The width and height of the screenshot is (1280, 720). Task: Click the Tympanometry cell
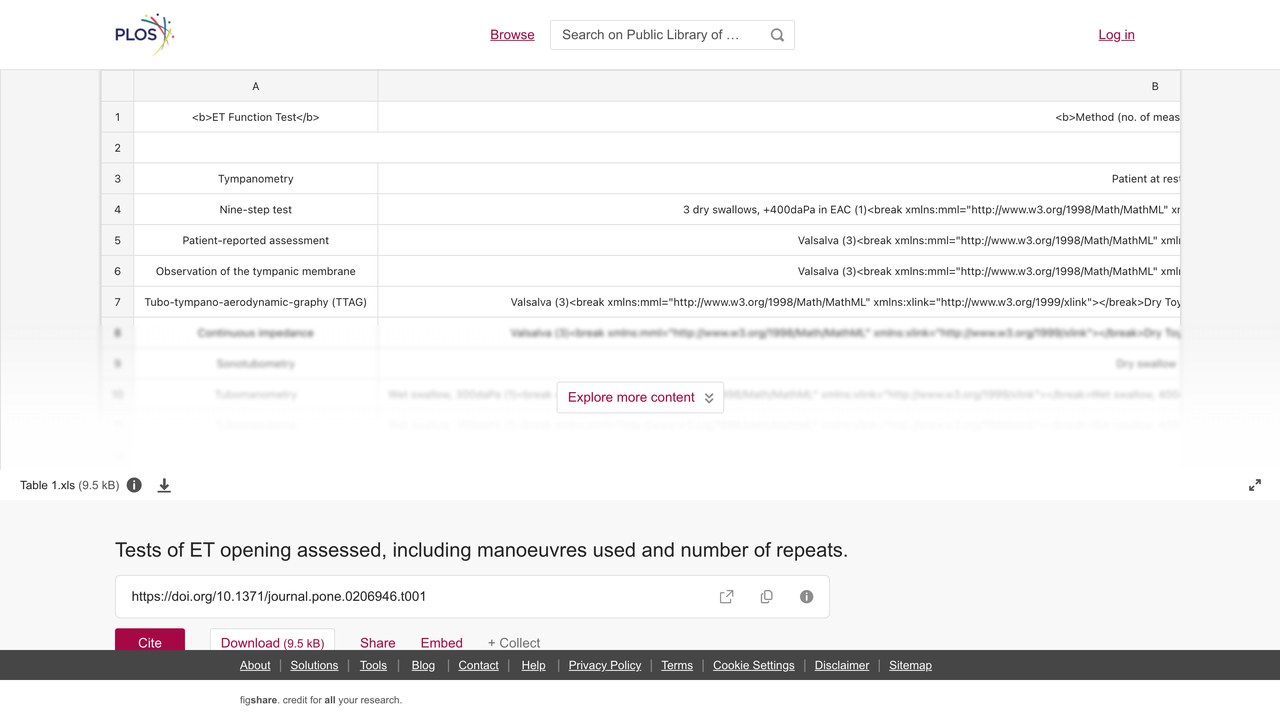[x=256, y=179]
